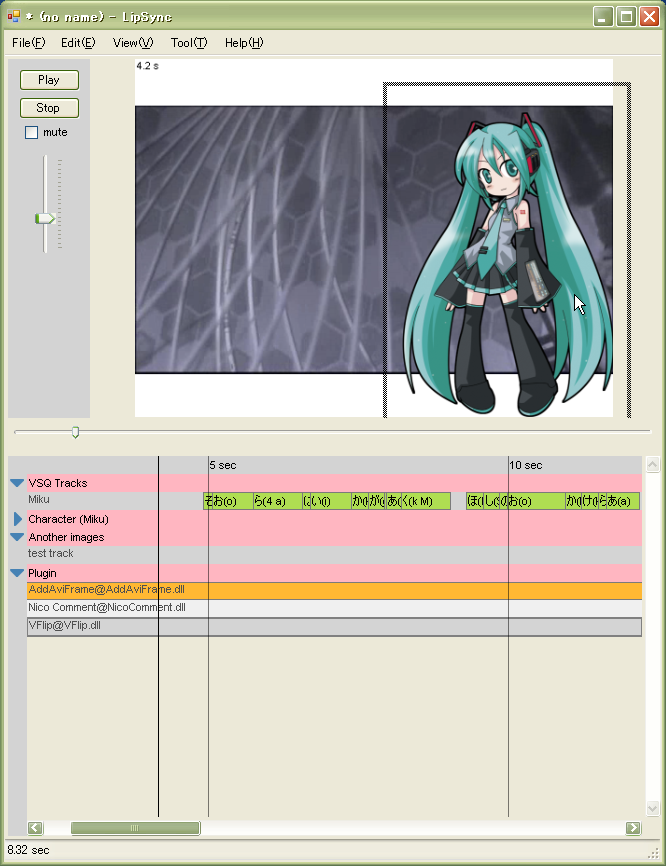The image size is (666, 866).
Task: Expand the Character (Miku) group
Action: [x=18, y=519]
